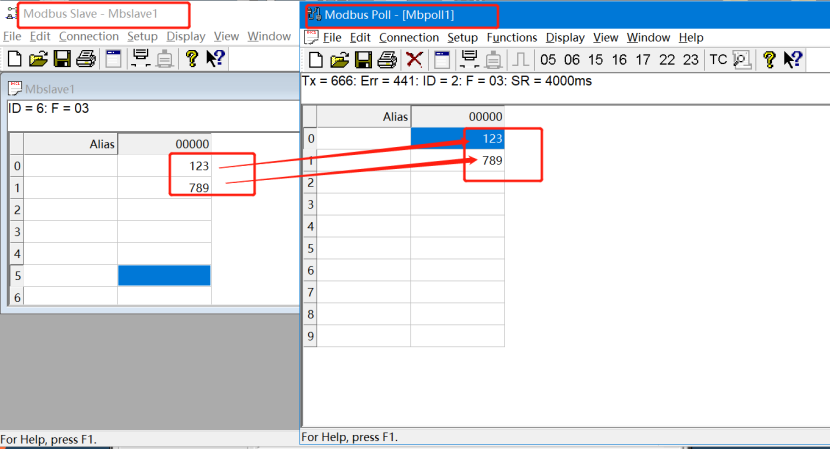This screenshot has width=831, height=449.
Task: Open the Display menu in Modbus Slave
Action: [186, 36]
